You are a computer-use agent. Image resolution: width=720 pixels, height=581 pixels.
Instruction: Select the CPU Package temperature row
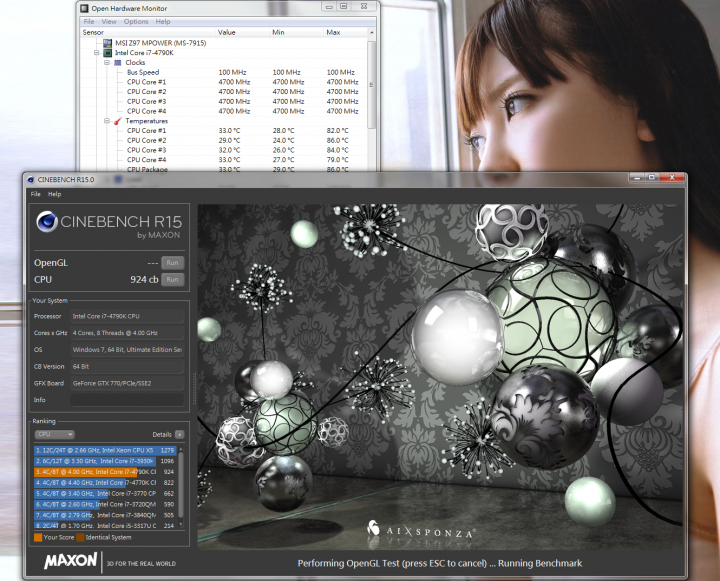pos(224,169)
